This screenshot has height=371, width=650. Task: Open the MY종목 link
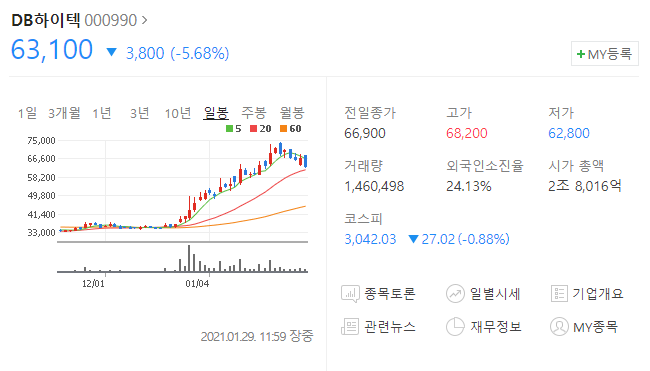[595, 327]
